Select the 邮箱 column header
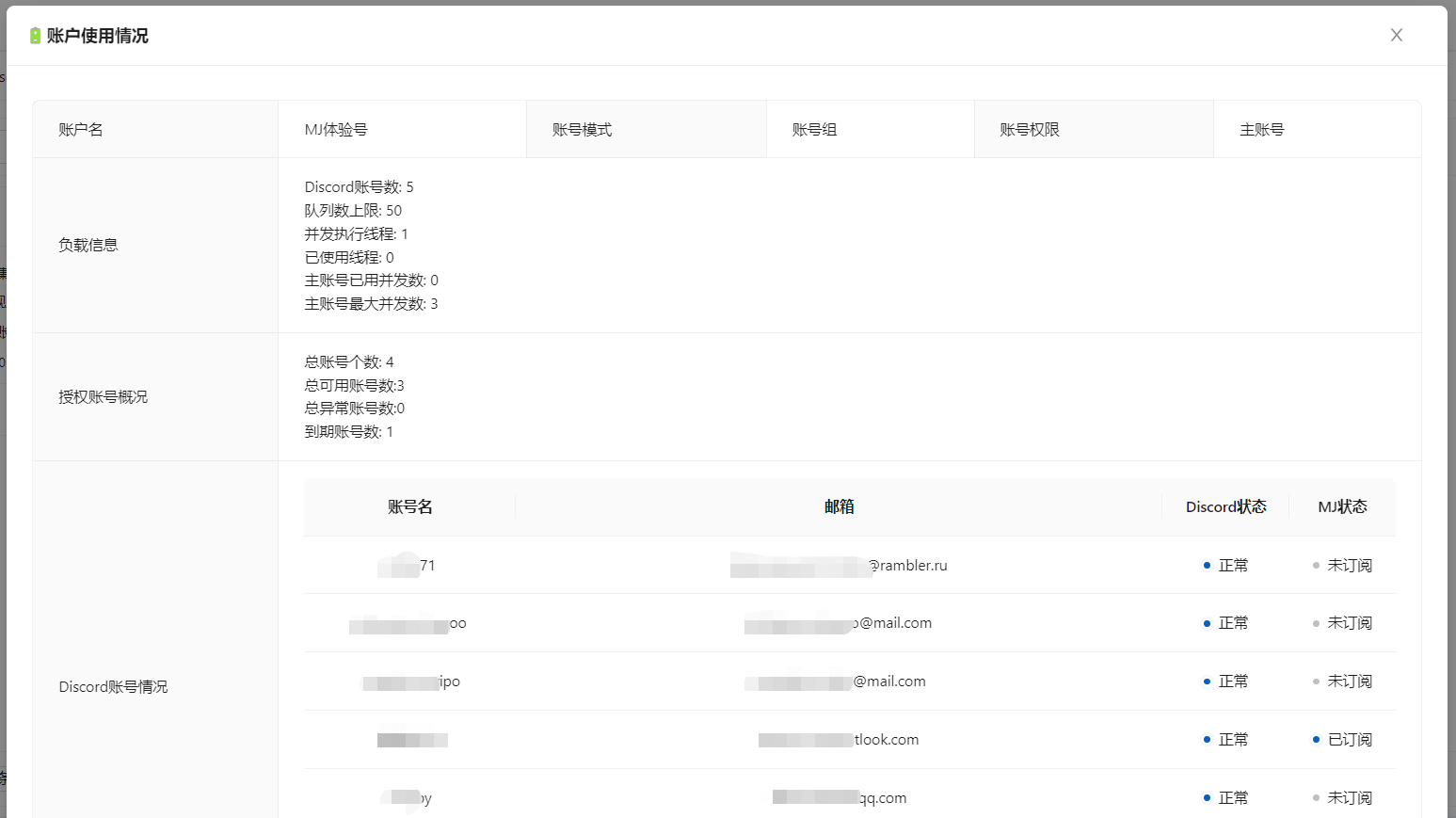This screenshot has width=1456, height=818. tap(839, 507)
